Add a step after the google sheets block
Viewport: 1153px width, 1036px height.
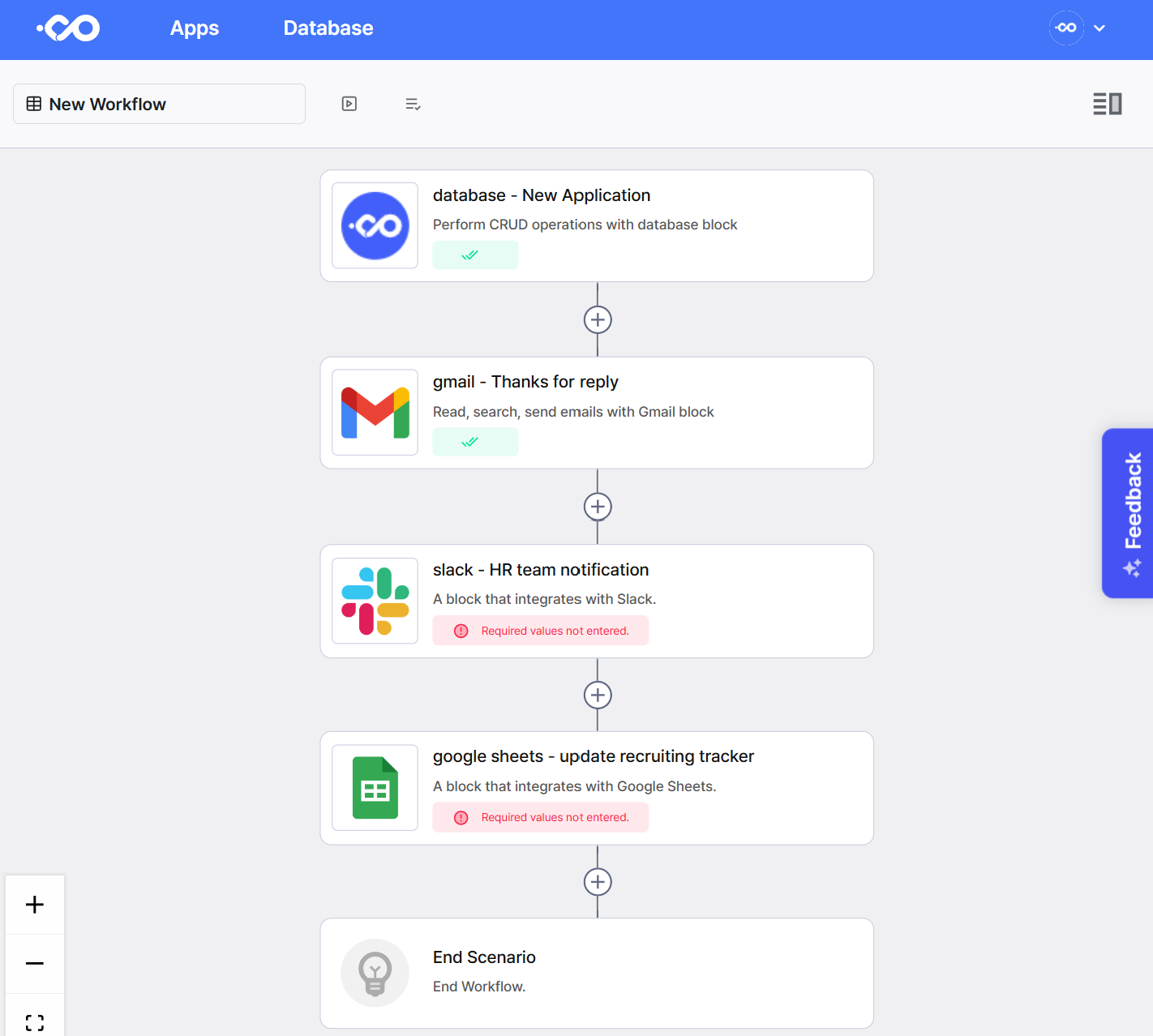pos(598,882)
